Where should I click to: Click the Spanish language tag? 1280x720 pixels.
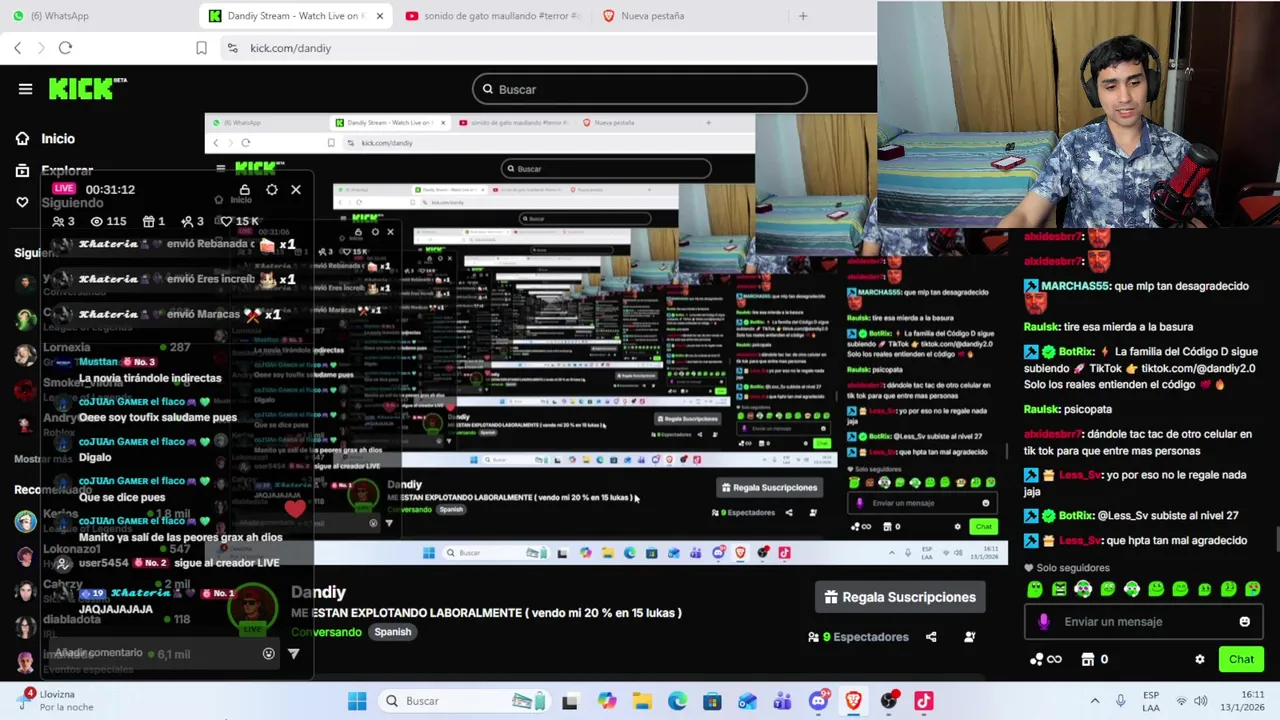click(x=392, y=632)
